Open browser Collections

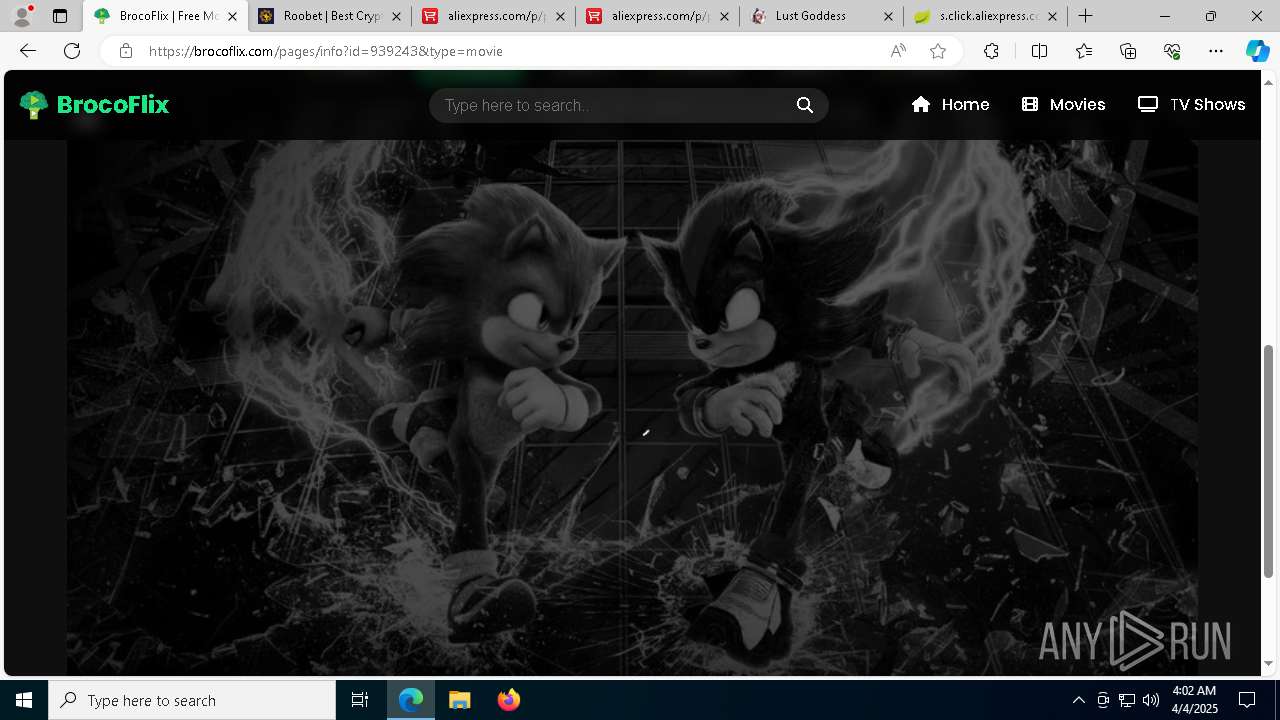coord(1128,51)
